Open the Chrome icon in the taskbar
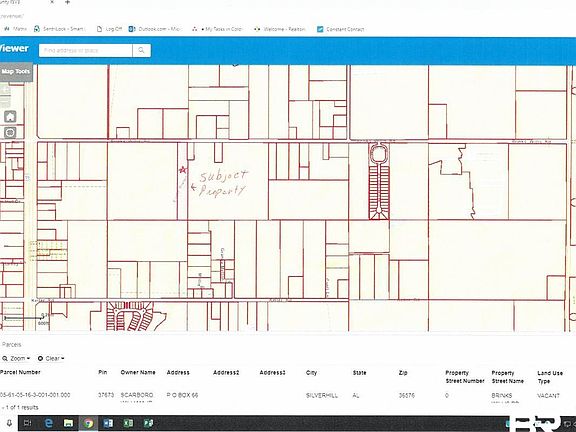The image size is (576, 432). click(x=88, y=423)
